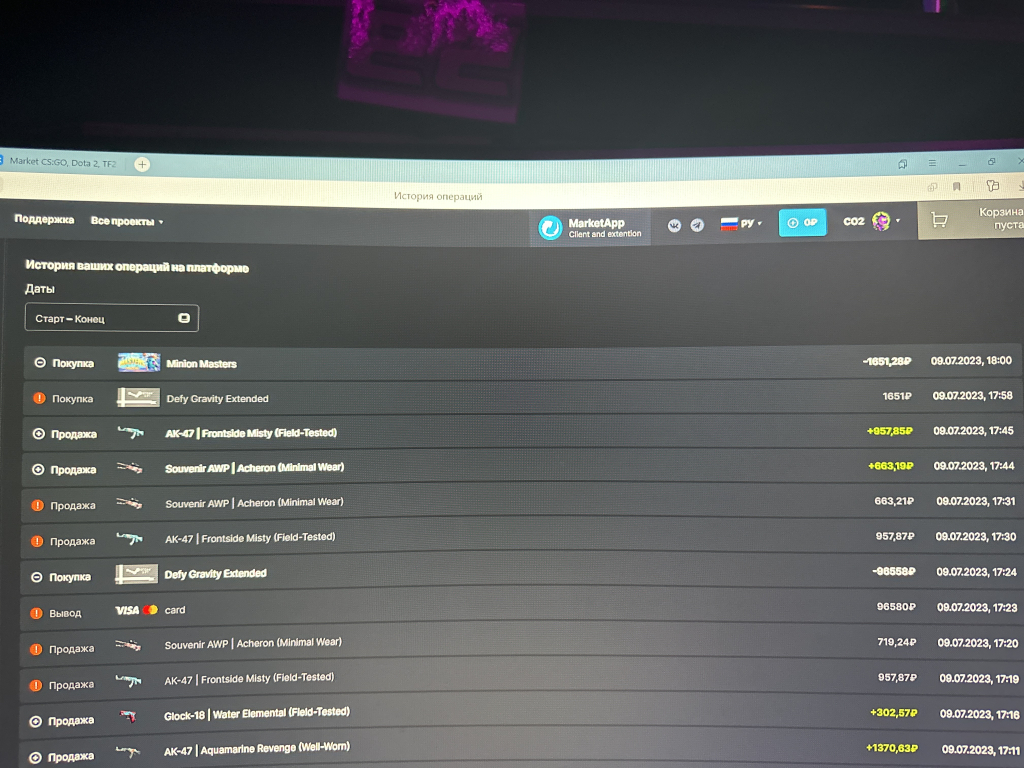Screen dimensions: 1024x768
Task: Click the warning icon on 17:58 Defy Gravity row
Action: coord(39,398)
